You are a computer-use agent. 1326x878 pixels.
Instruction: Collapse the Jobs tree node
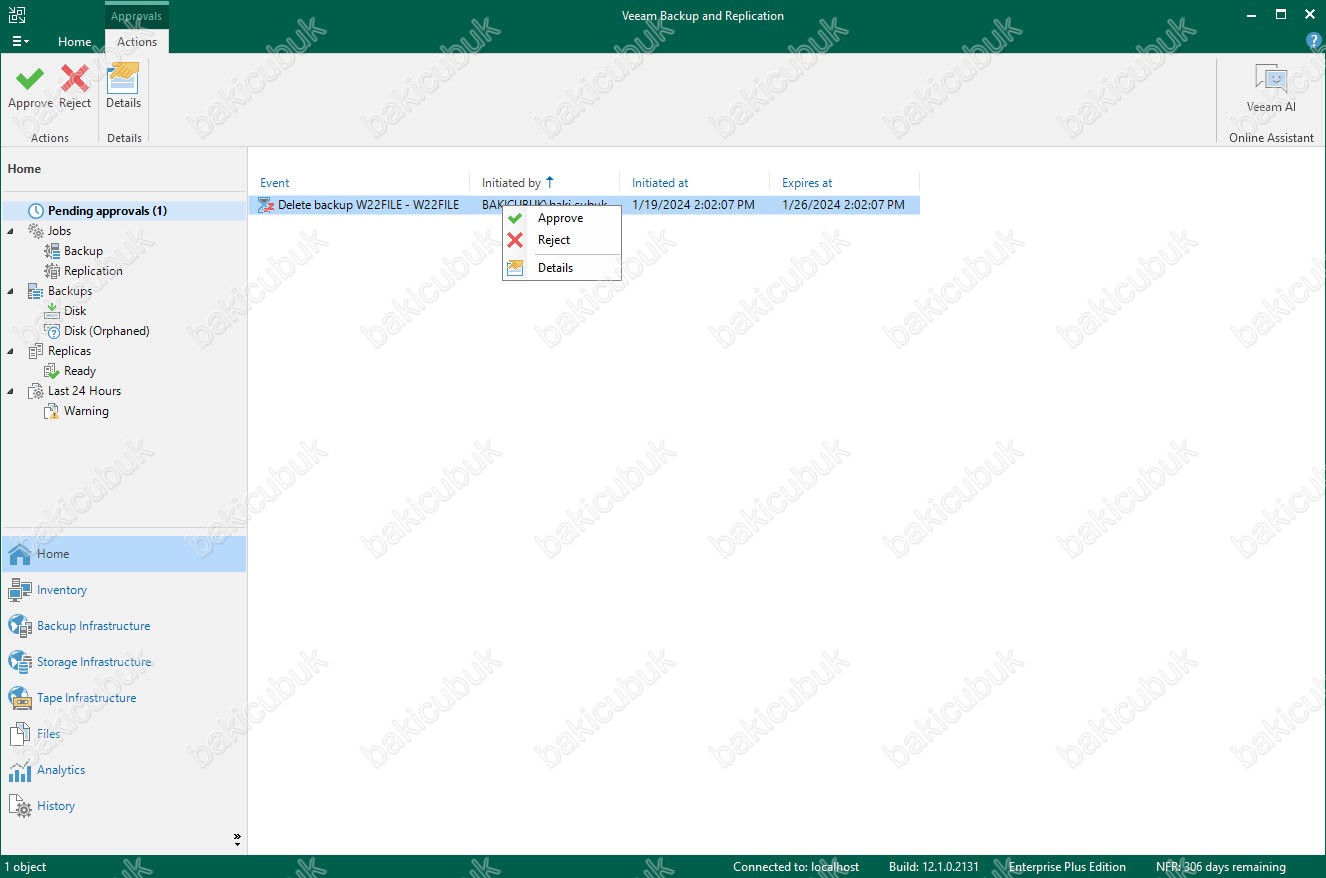11,231
